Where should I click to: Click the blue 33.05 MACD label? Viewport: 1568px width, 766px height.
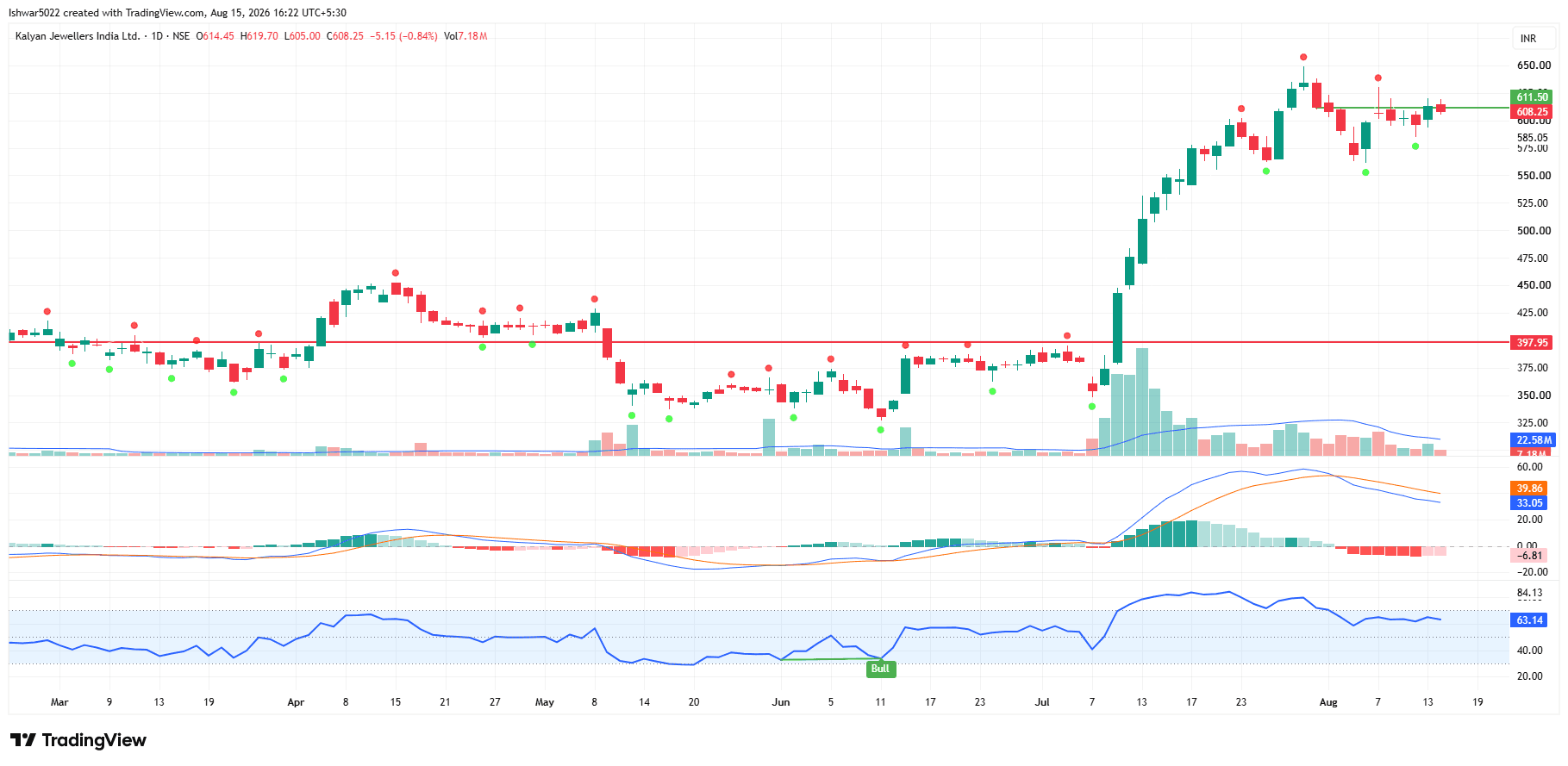1529,503
